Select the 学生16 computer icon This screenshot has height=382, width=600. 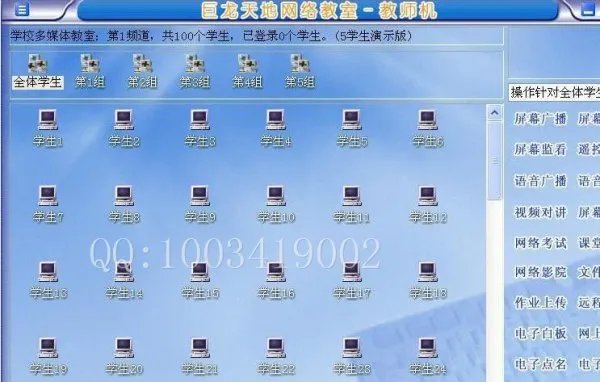pos(276,272)
